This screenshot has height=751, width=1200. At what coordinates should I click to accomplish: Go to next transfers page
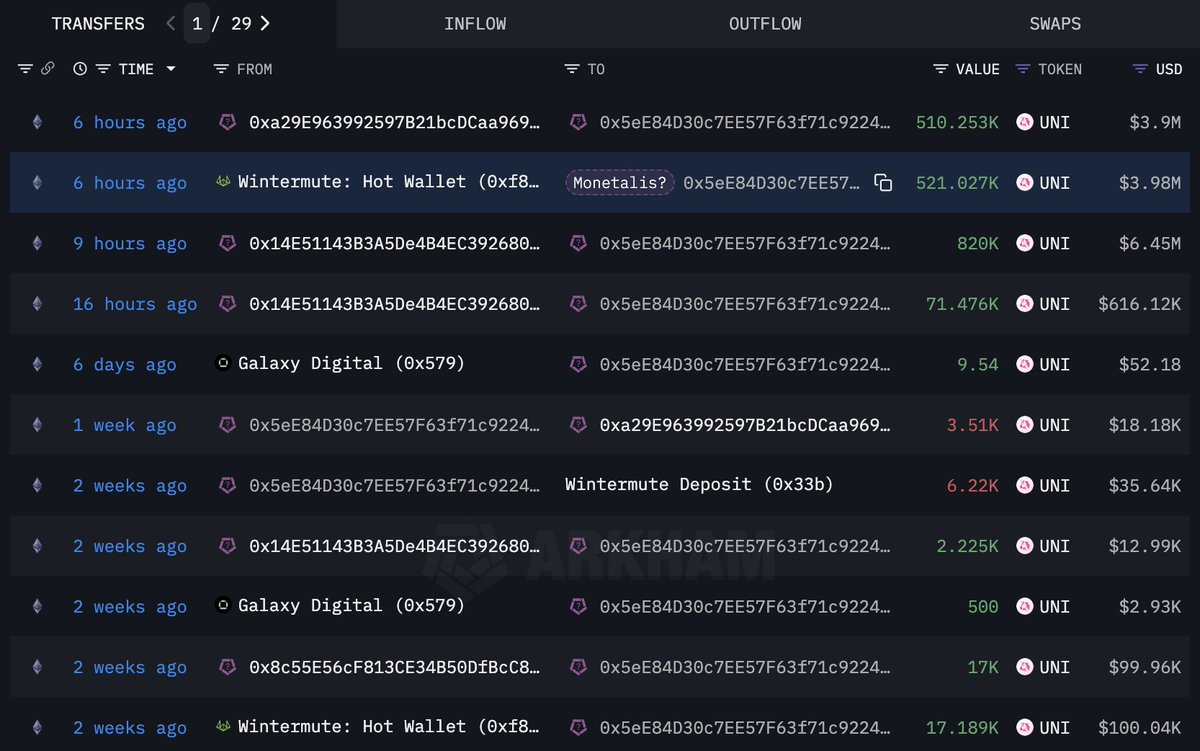point(265,24)
